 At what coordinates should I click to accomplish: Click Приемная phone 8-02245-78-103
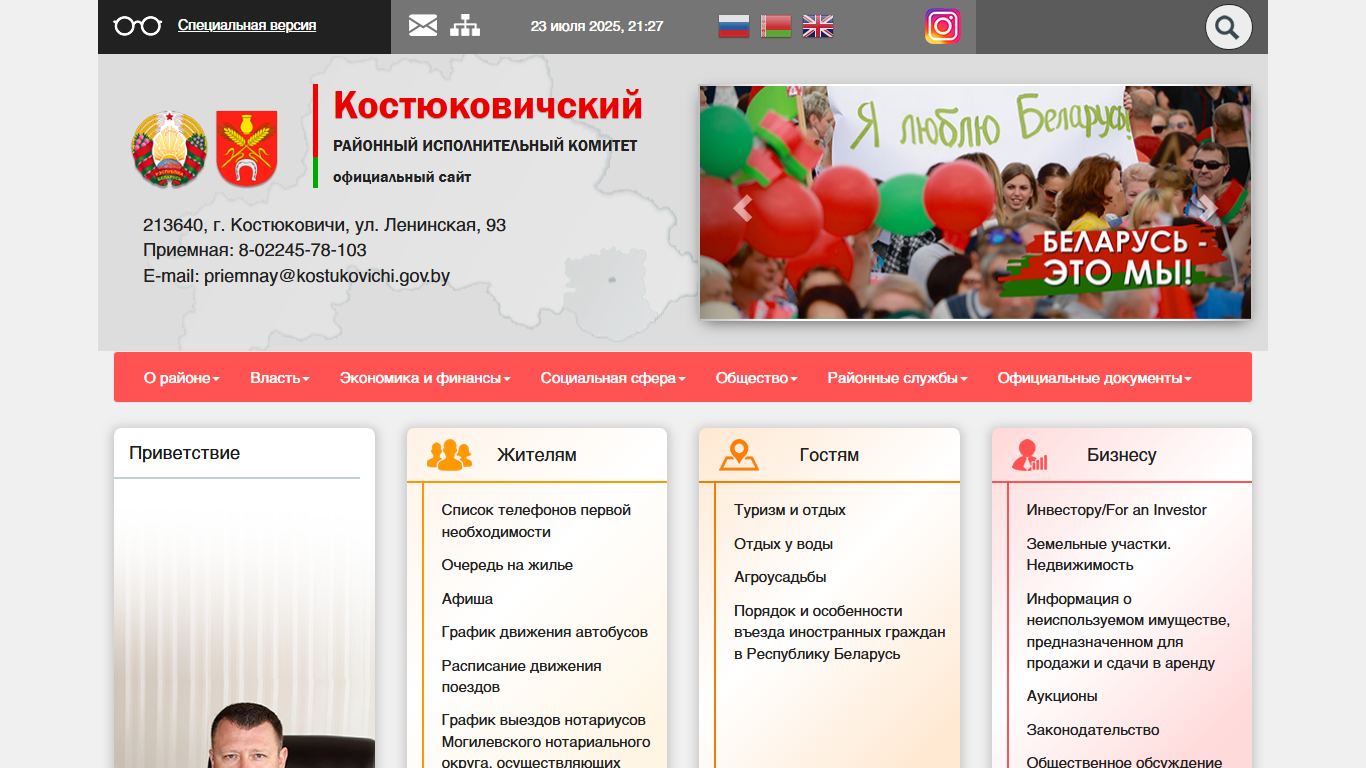255,250
